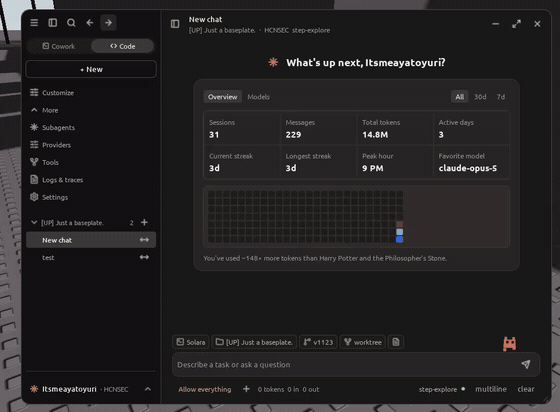Start a session with + New button

point(91,69)
